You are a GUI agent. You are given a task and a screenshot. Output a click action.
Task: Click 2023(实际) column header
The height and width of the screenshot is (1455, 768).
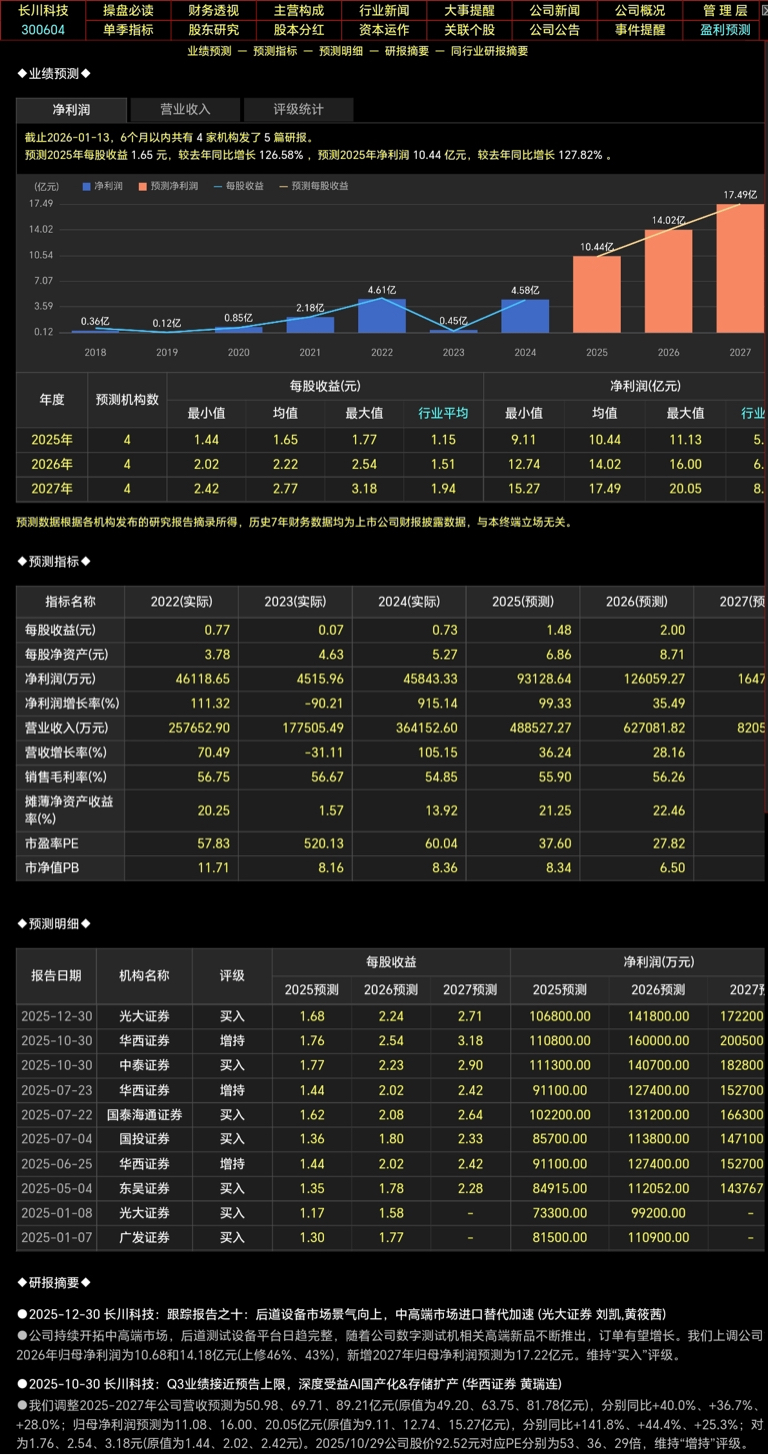[295, 602]
